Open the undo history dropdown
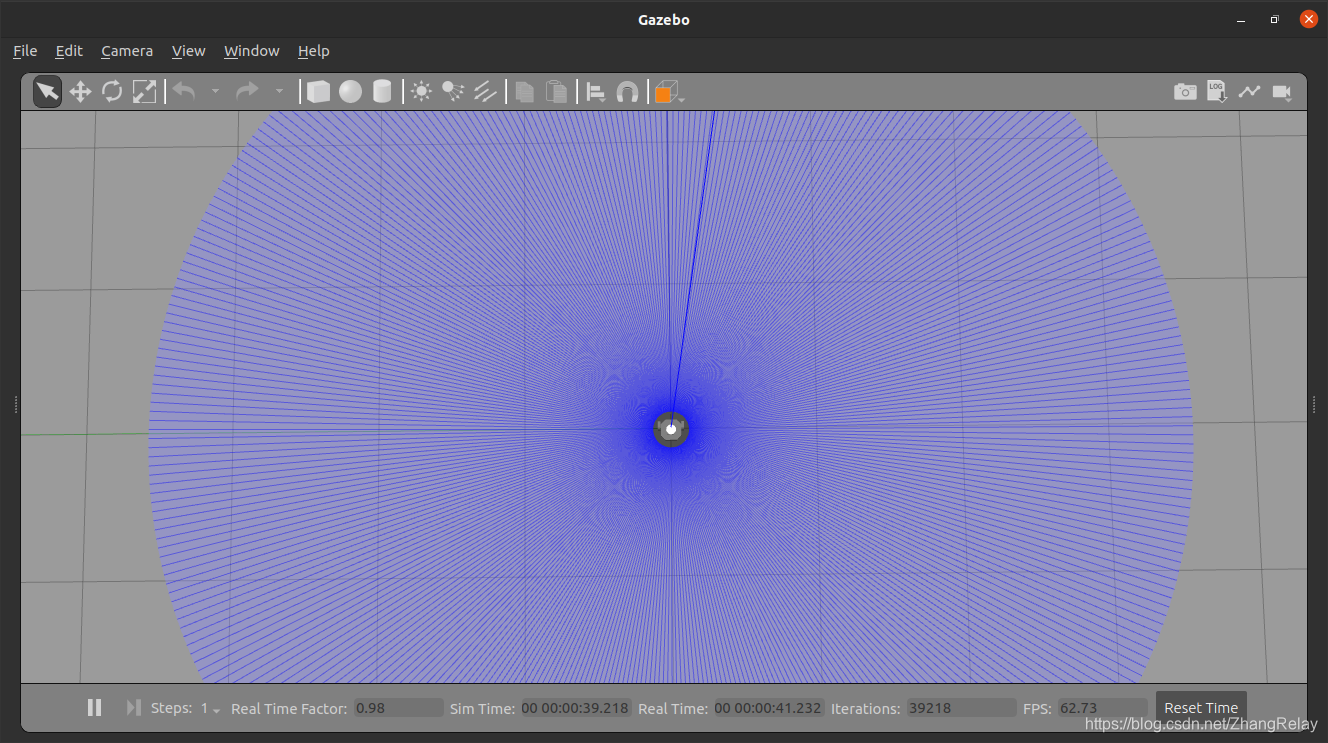Image resolution: width=1328 pixels, height=743 pixels. tap(215, 92)
